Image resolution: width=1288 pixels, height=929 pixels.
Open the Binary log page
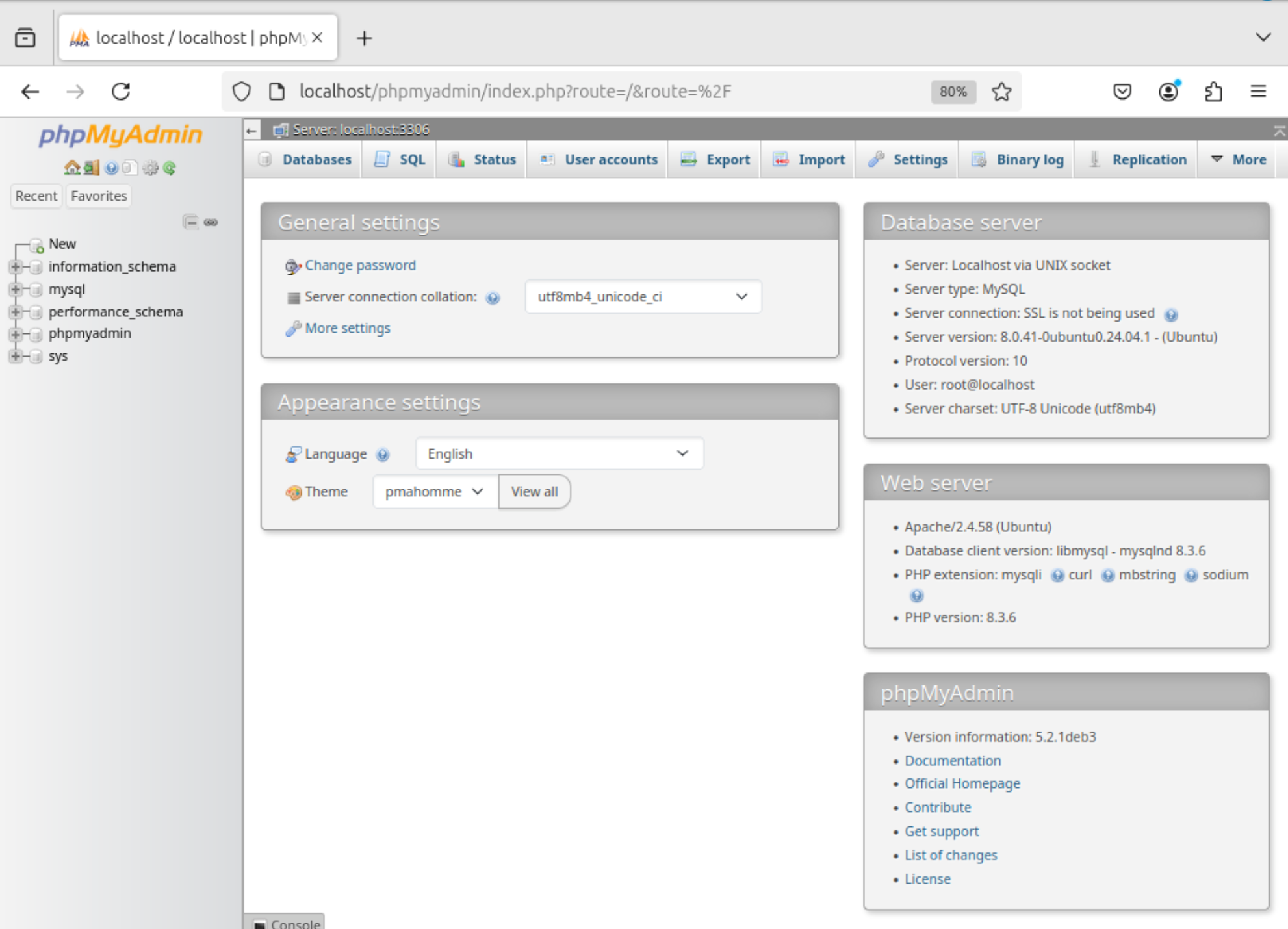(1016, 159)
